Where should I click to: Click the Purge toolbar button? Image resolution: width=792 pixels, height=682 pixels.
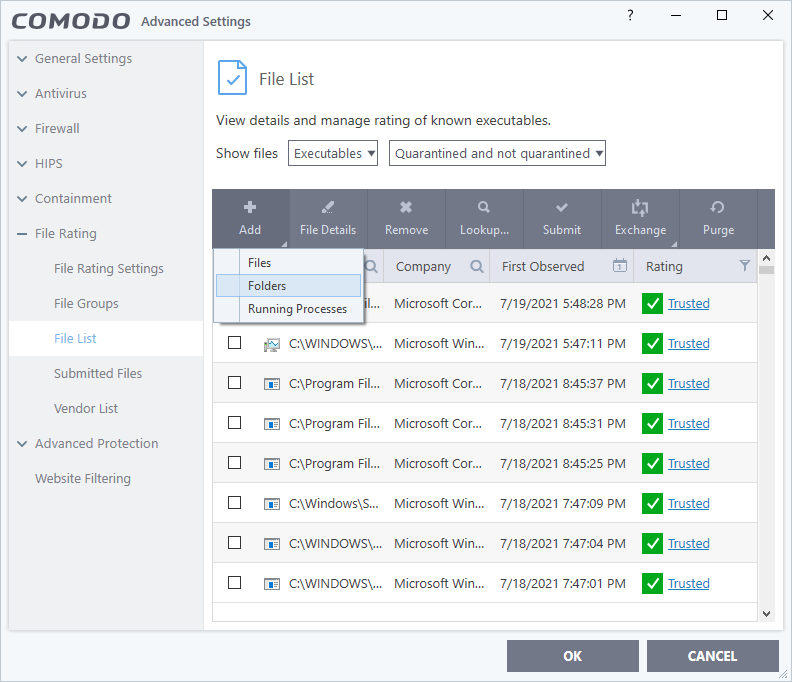[x=718, y=219]
